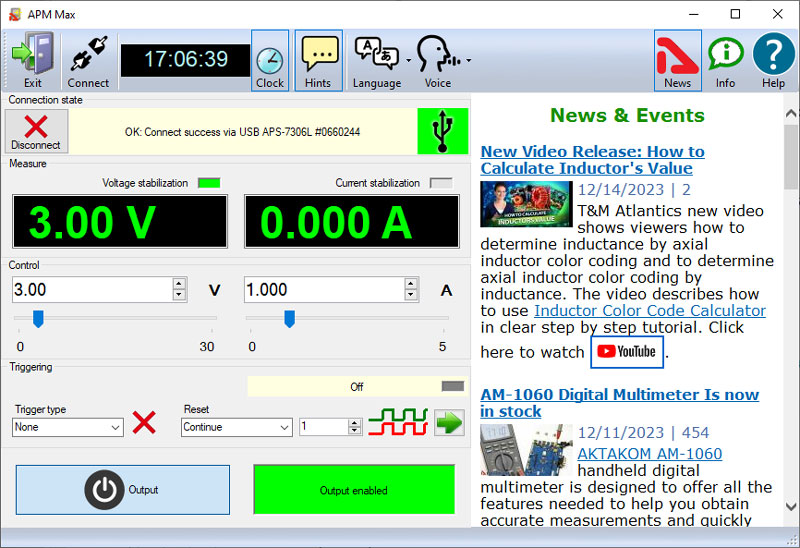Click the Disconnect red X button

[x=36, y=132]
